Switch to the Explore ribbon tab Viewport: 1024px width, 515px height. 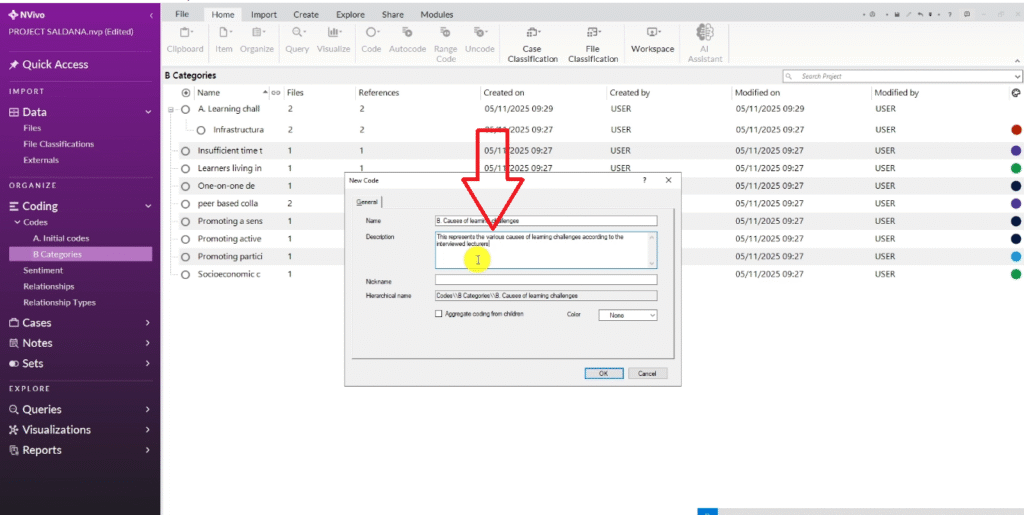tap(350, 15)
